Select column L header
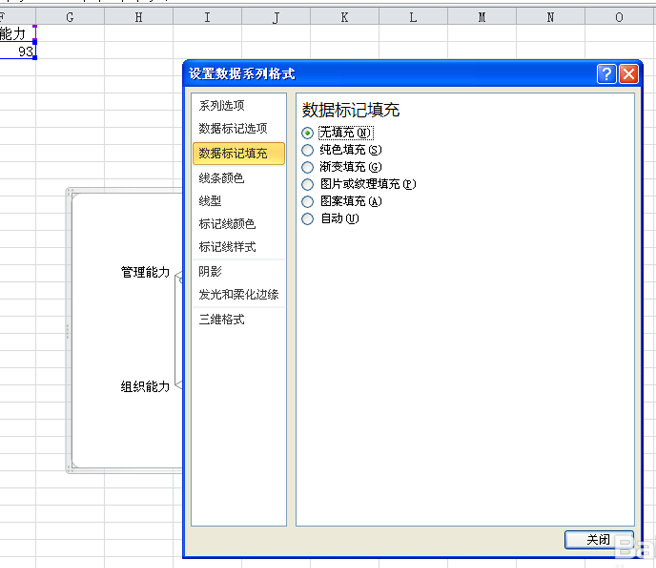The image size is (656, 568). (x=413, y=17)
